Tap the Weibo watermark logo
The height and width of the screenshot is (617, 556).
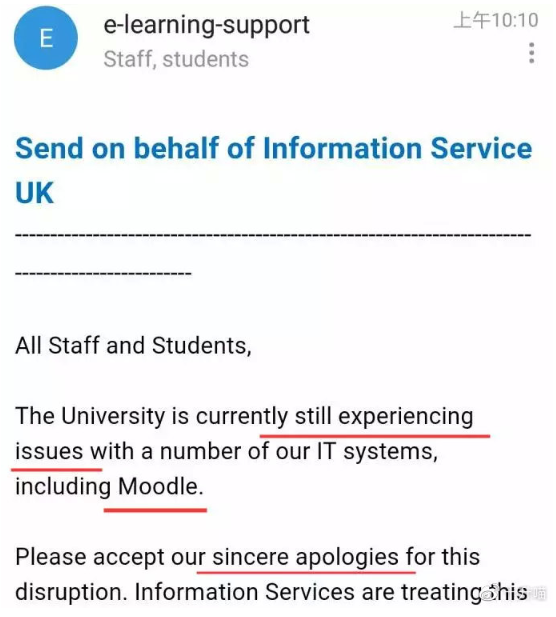click(490, 593)
